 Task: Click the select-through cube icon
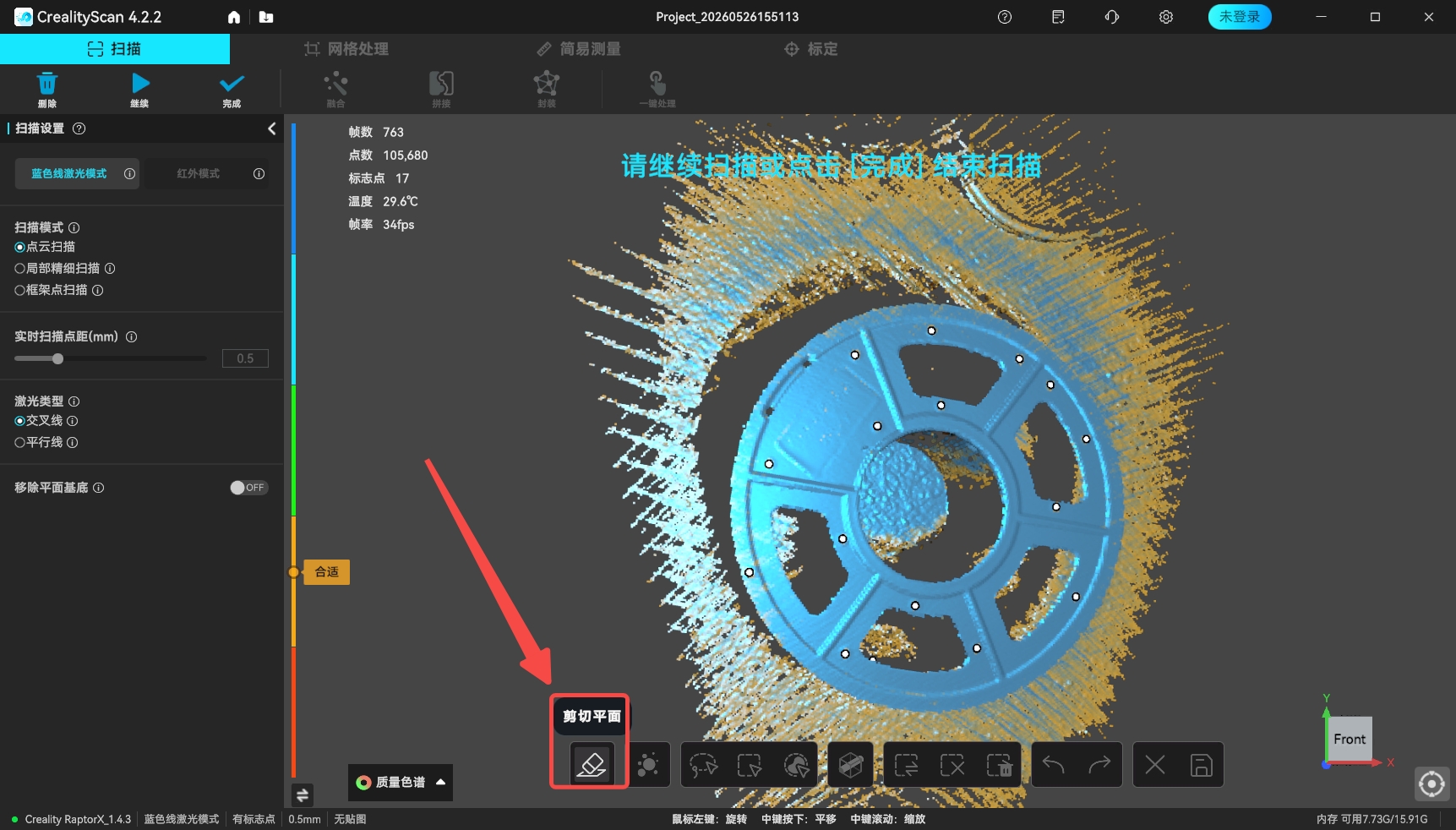click(x=851, y=765)
